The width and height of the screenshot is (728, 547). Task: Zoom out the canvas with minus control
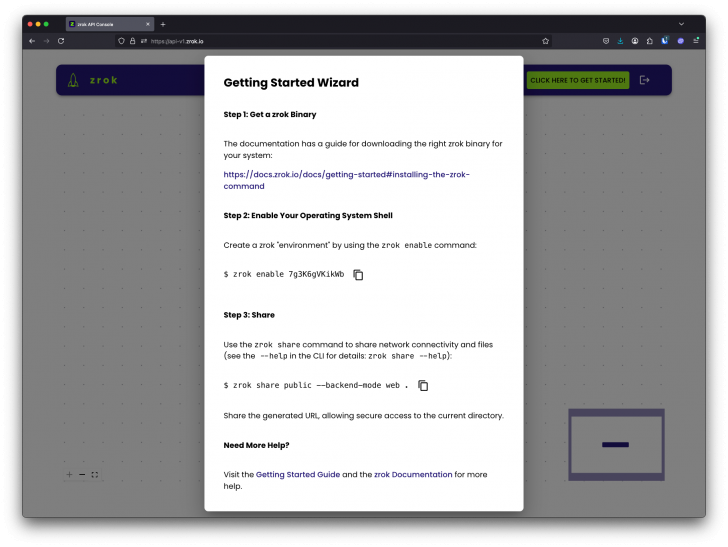tap(82, 475)
